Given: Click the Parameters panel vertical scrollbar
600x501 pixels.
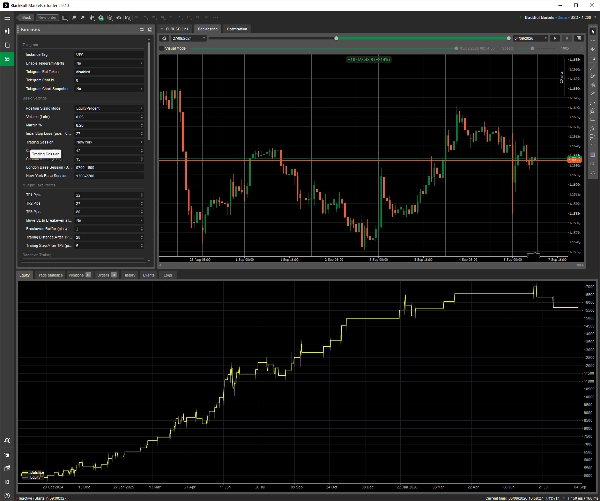Looking at the screenshot, I should 149,91.
